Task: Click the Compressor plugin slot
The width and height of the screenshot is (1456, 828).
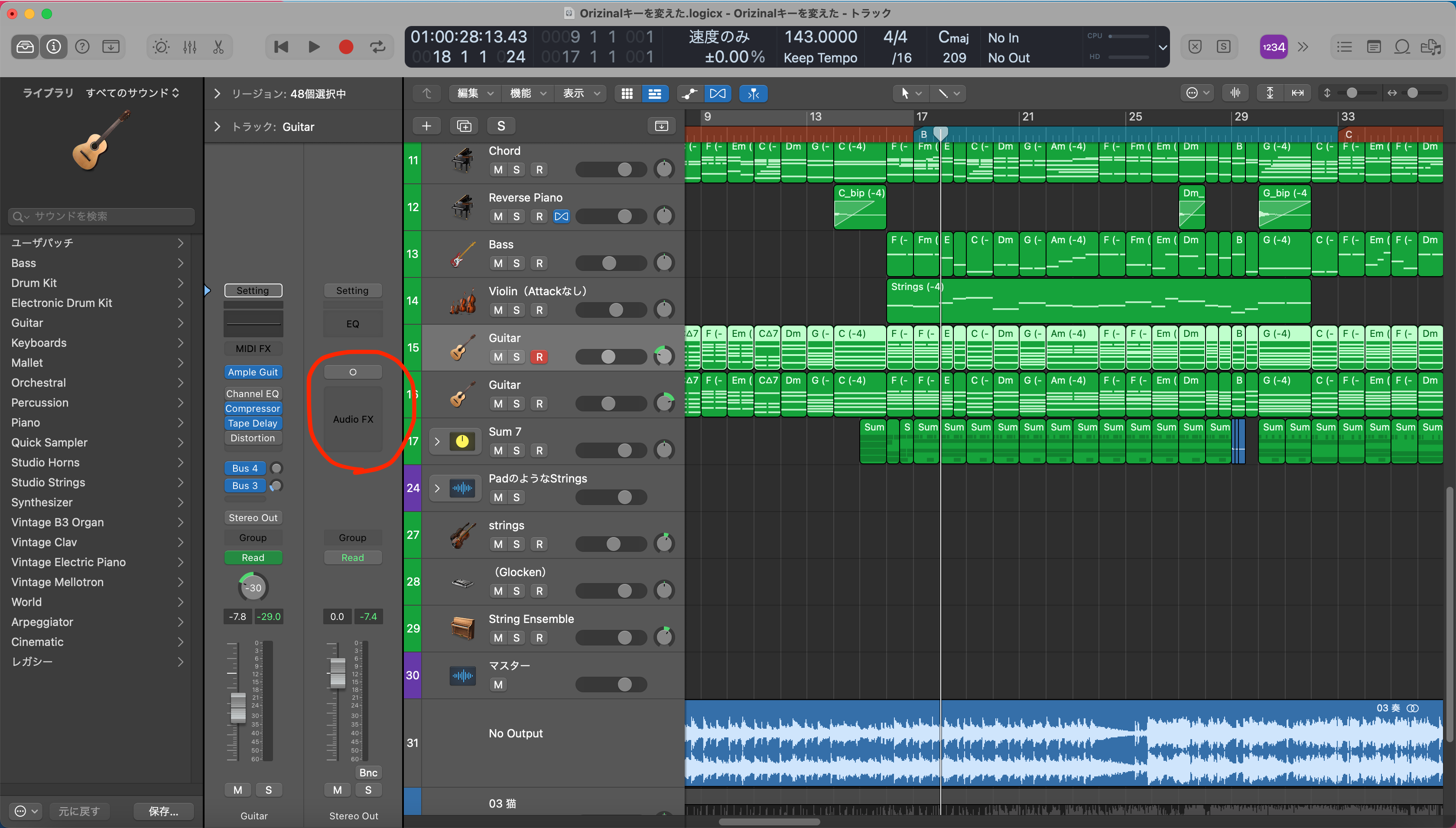Action: pos(253,409)
